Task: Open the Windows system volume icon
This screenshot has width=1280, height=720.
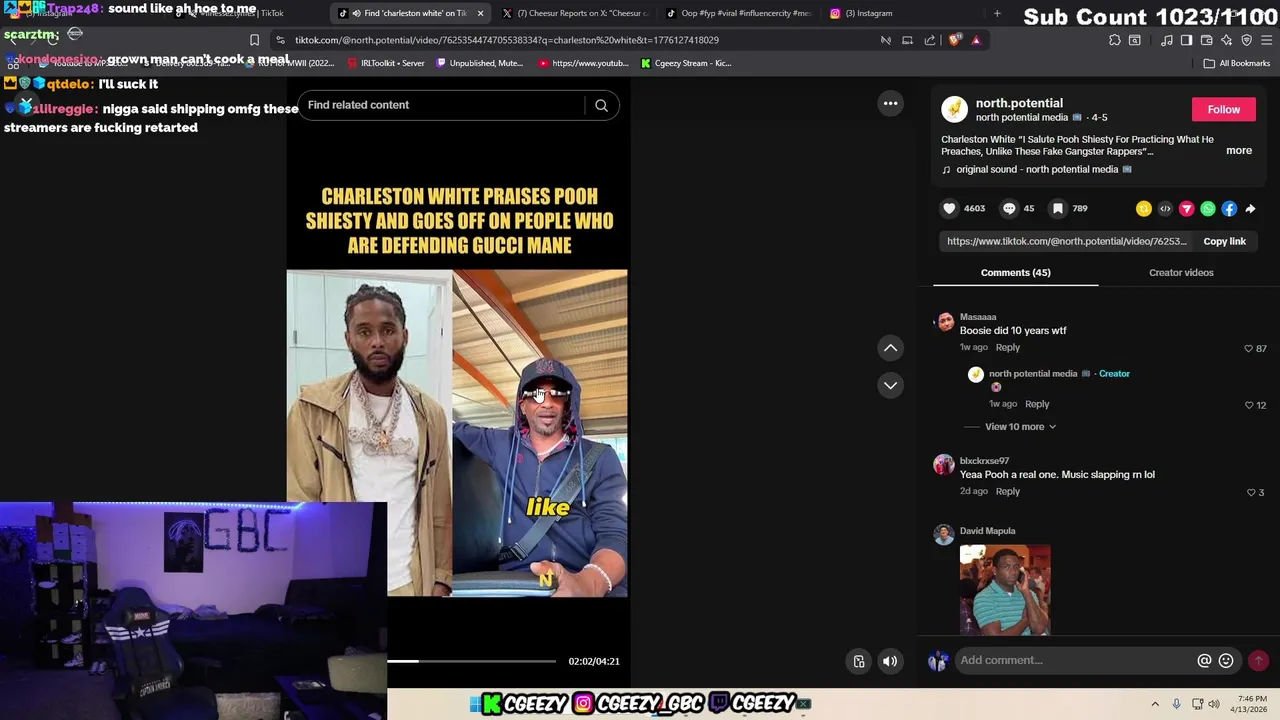Action: [1215, 704]
